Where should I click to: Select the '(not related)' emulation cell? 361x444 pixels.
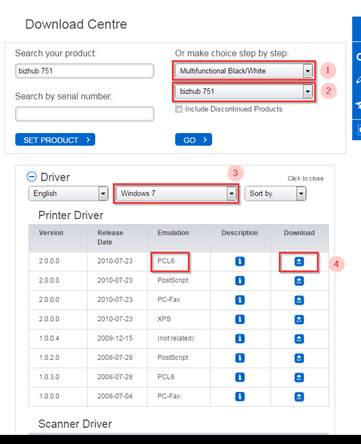[x=176, y=338]
